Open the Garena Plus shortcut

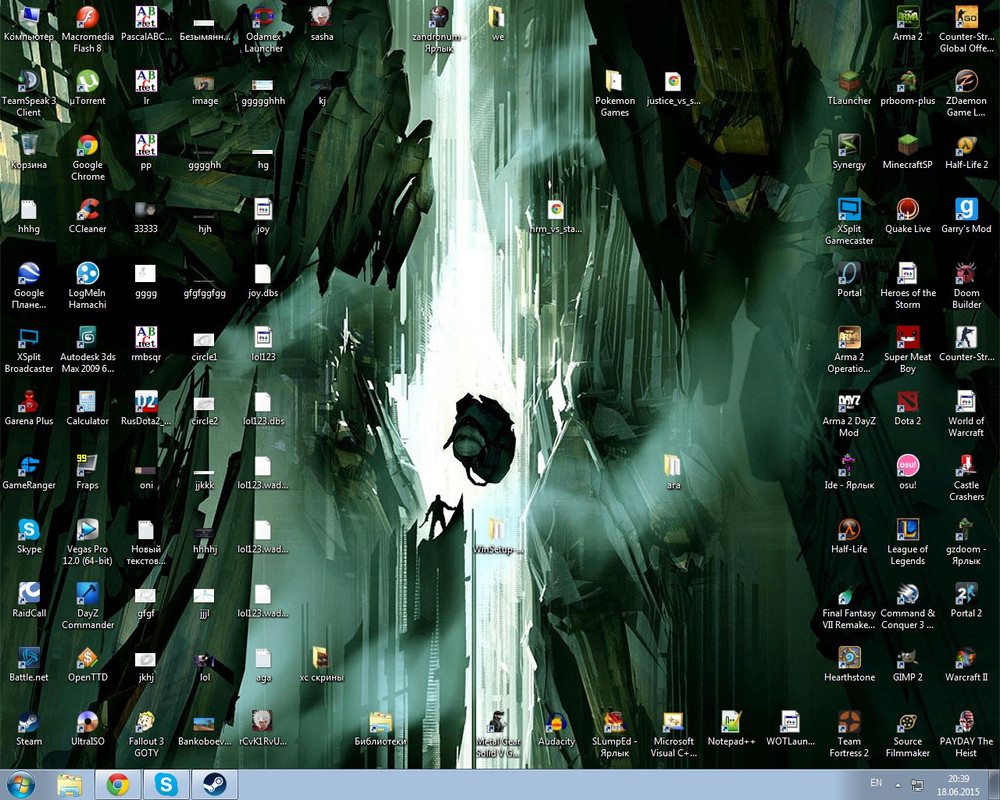coord(29,408)
